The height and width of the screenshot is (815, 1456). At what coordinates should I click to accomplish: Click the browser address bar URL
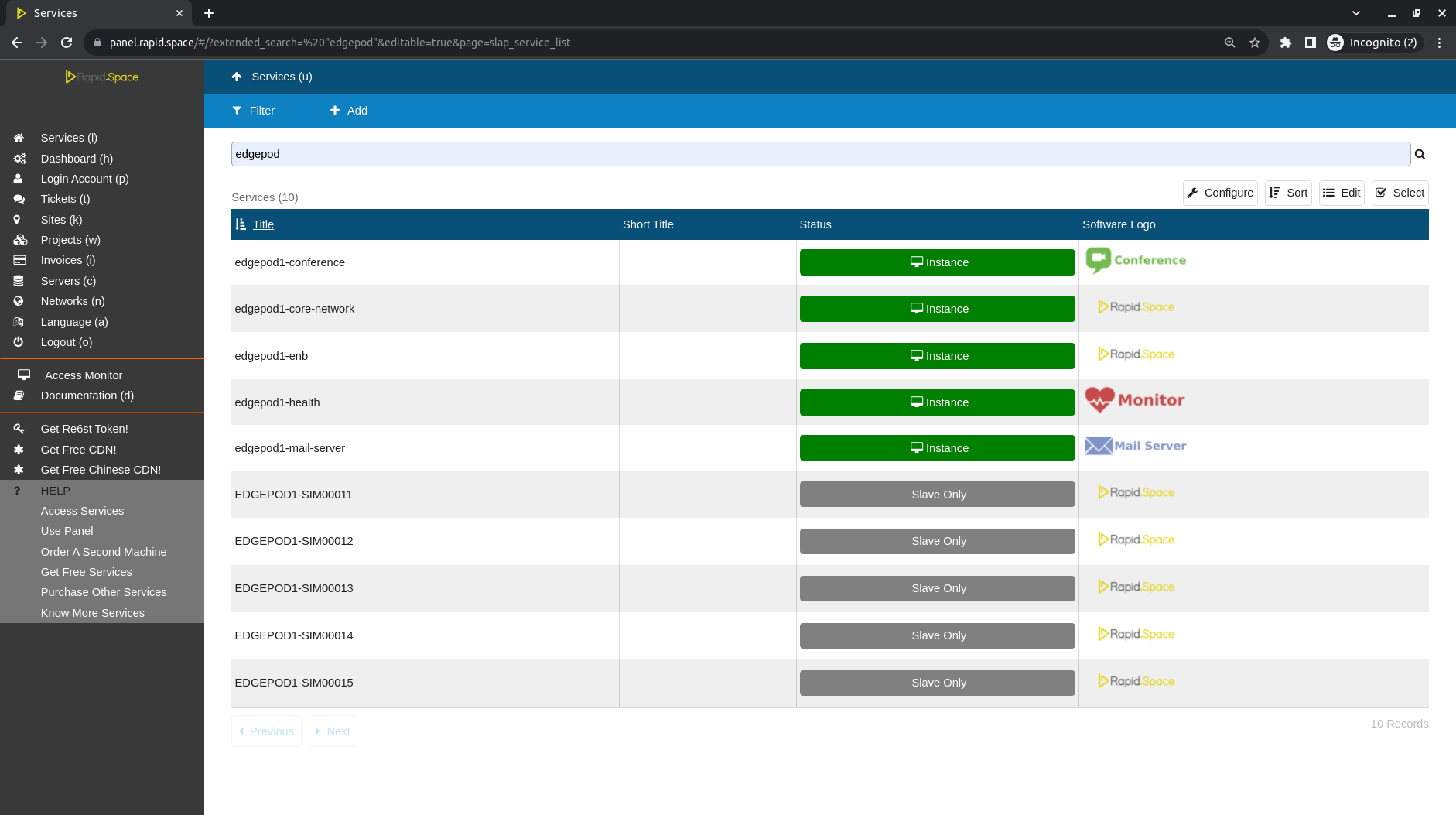340,43
